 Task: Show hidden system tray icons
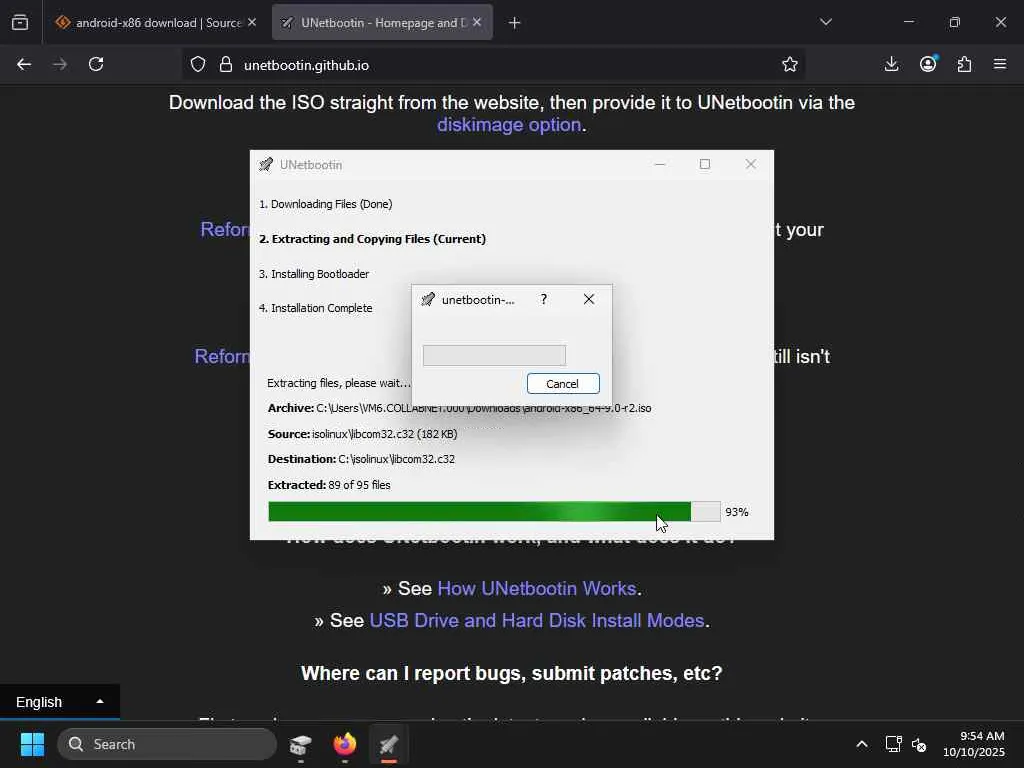coord(862,744)
